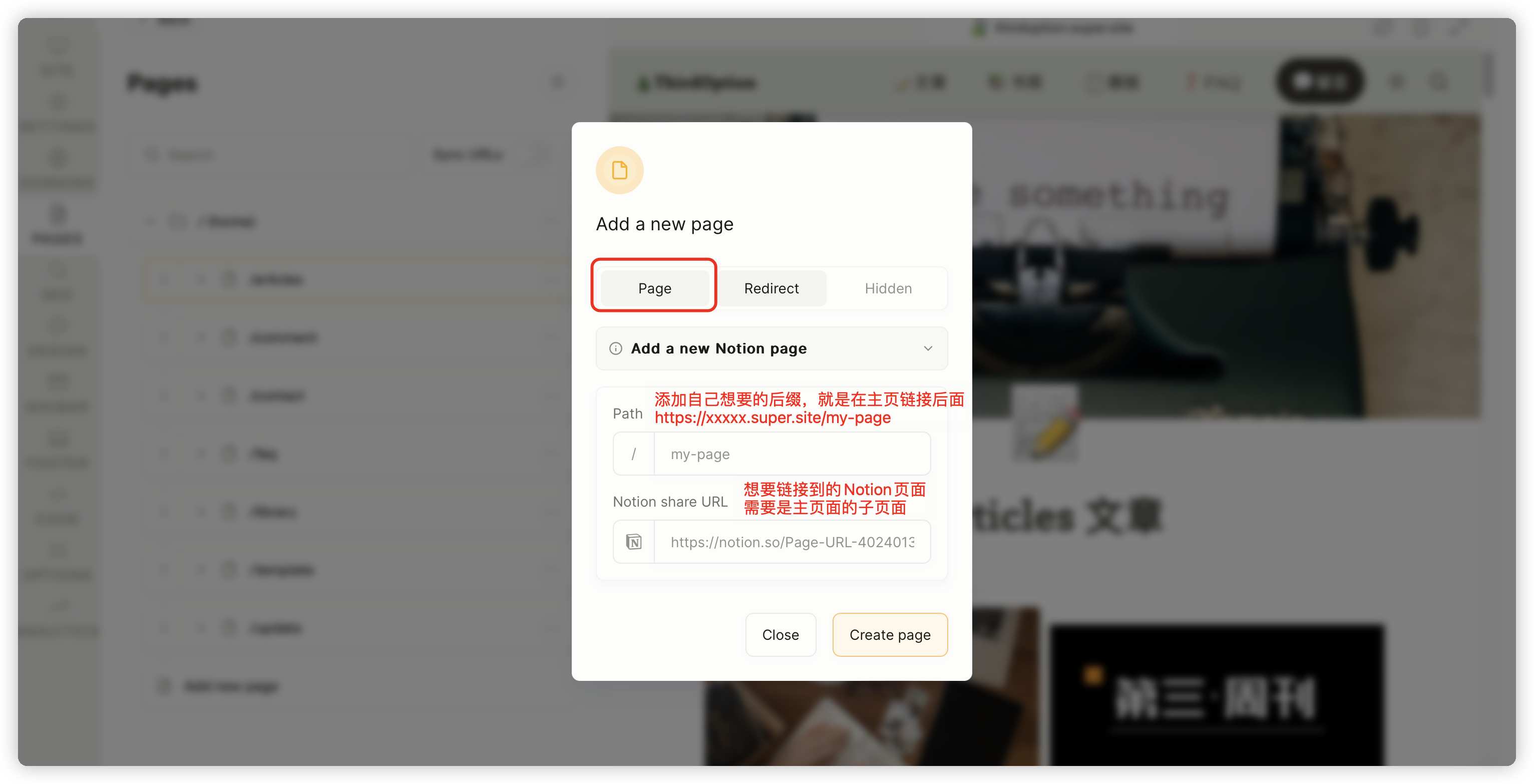Toggle the Hidden tab option
This screenshot has width=1534, height=784.
(x=888, y=288)
